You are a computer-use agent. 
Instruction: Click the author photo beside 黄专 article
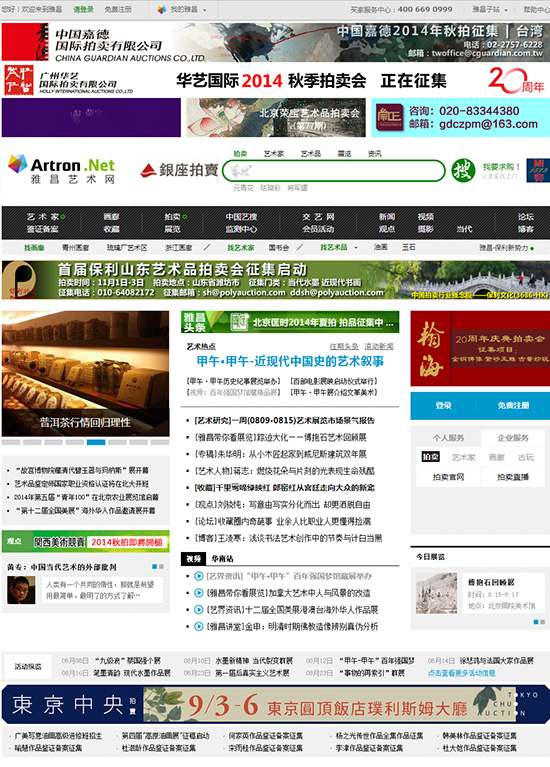21,590
